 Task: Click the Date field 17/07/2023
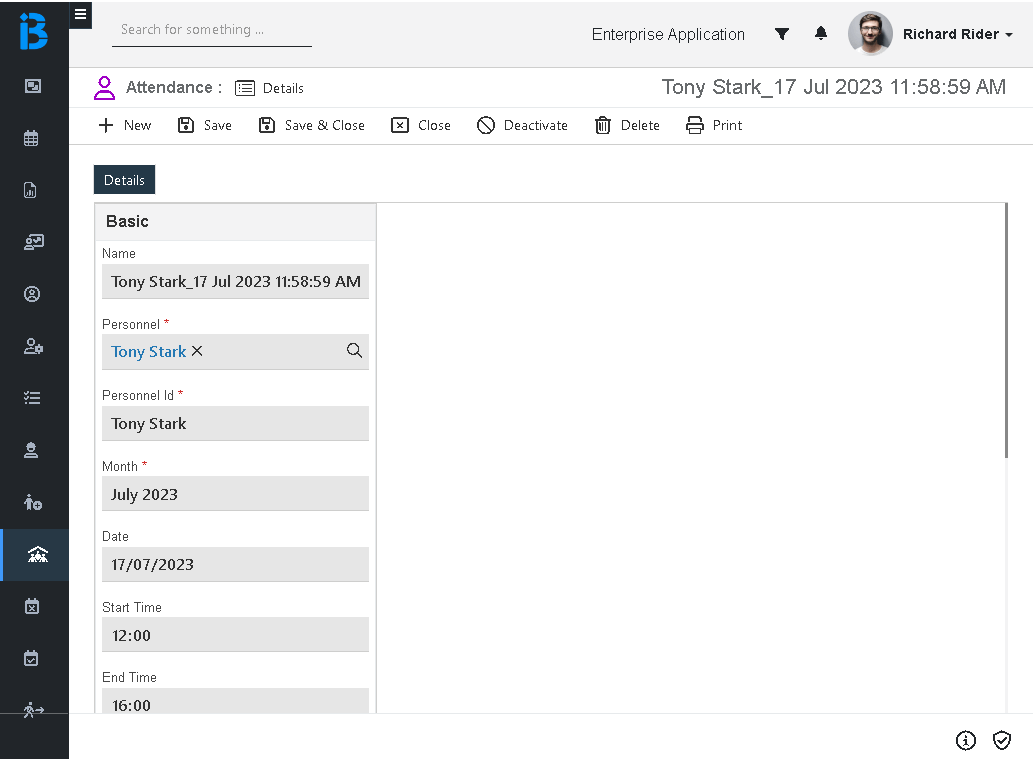235,564
